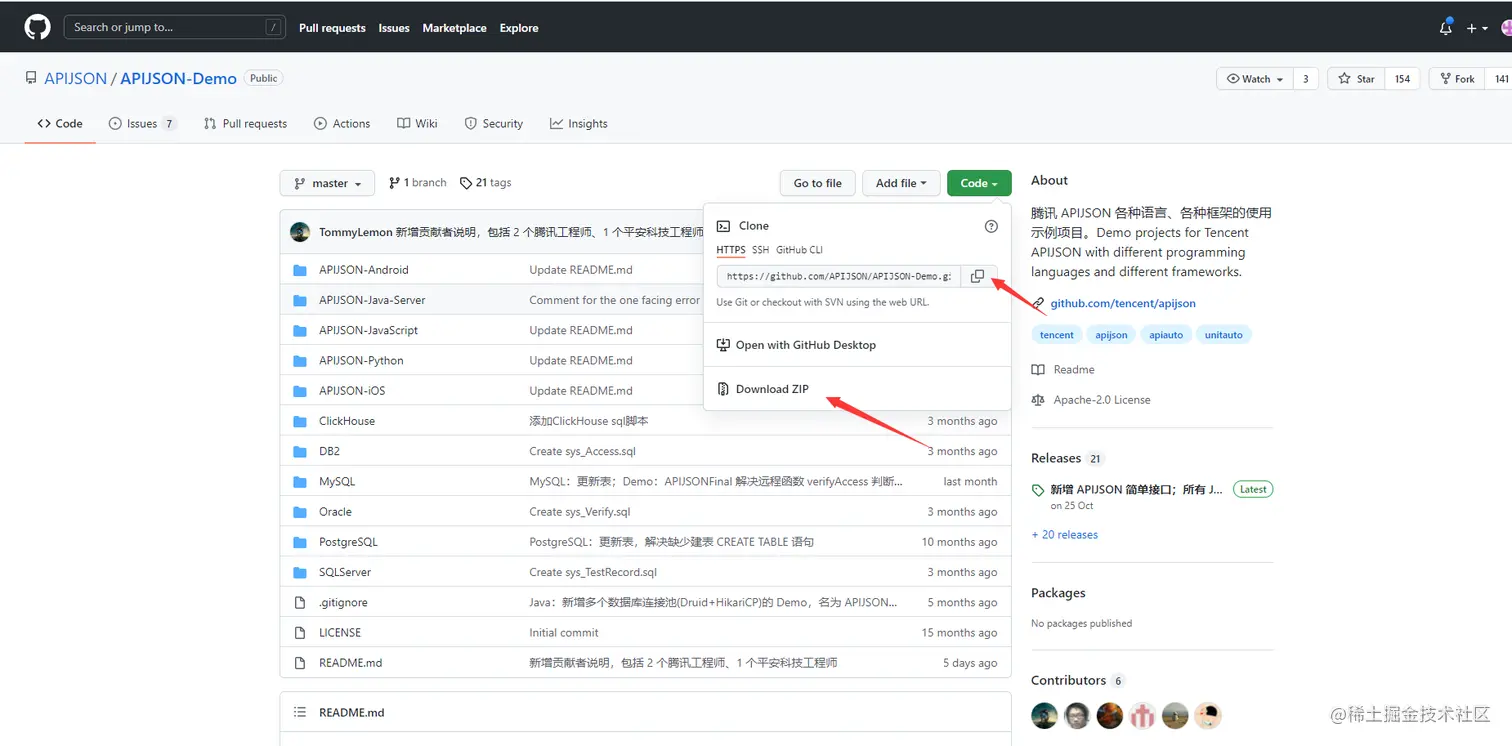
Task: Open the master branch dropdown
Action: click(327, 183)
